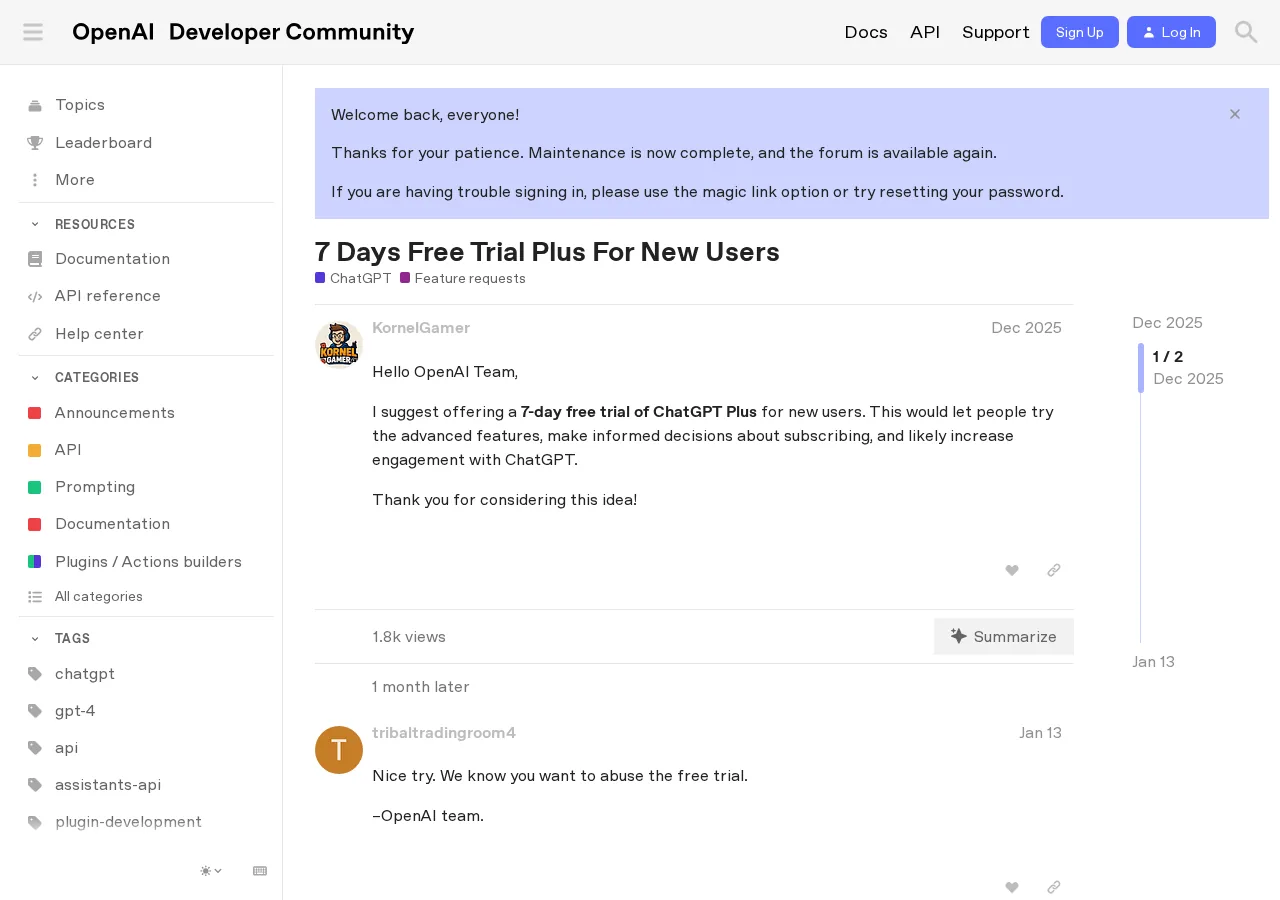
Task: Click the Leaderboard trophy icon
Action: 35,143
